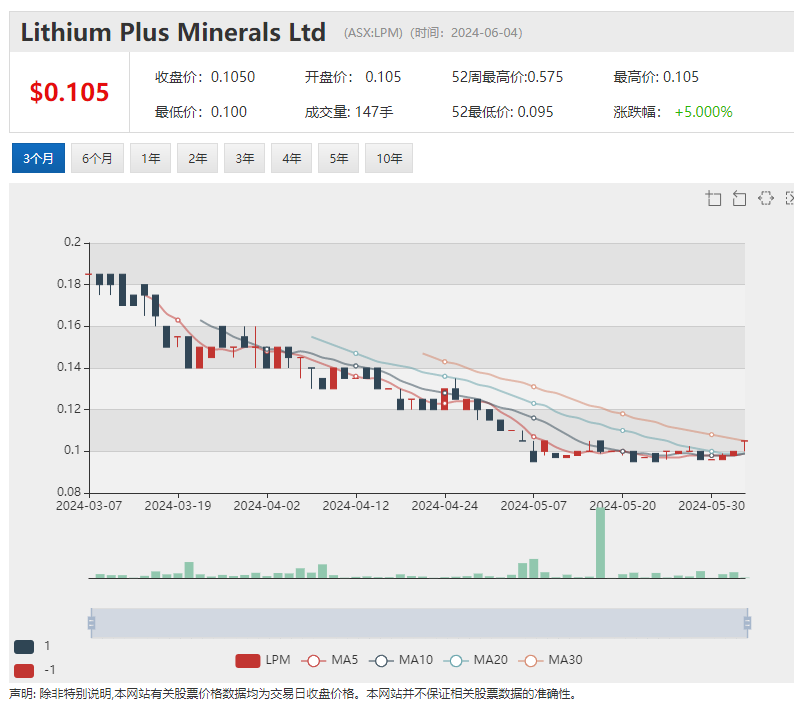This screenshot has width=808, height=728.
Task: Select the 2年 time range
Action: [x=197, y=158]
